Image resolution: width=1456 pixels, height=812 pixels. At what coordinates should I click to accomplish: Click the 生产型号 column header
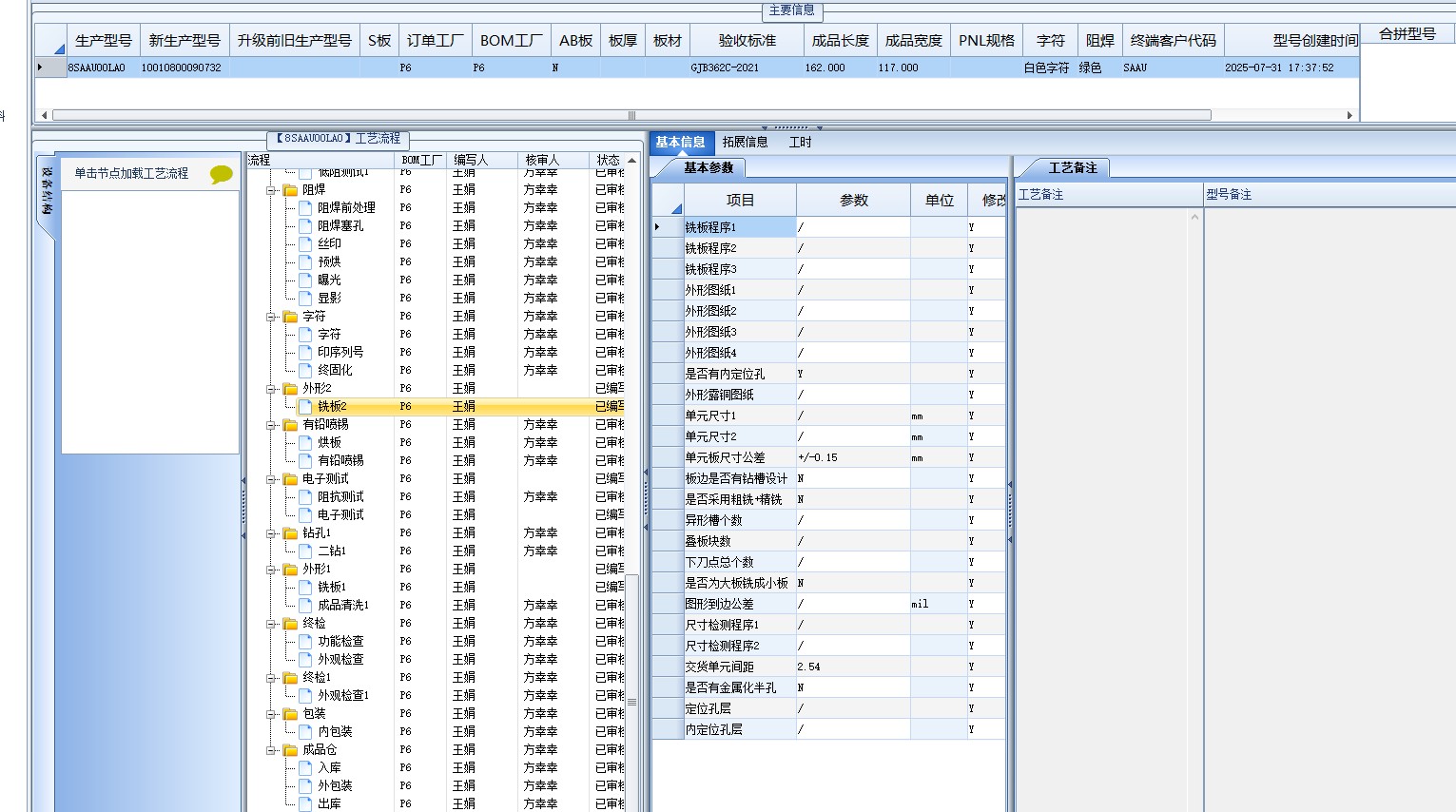(103, 41)
